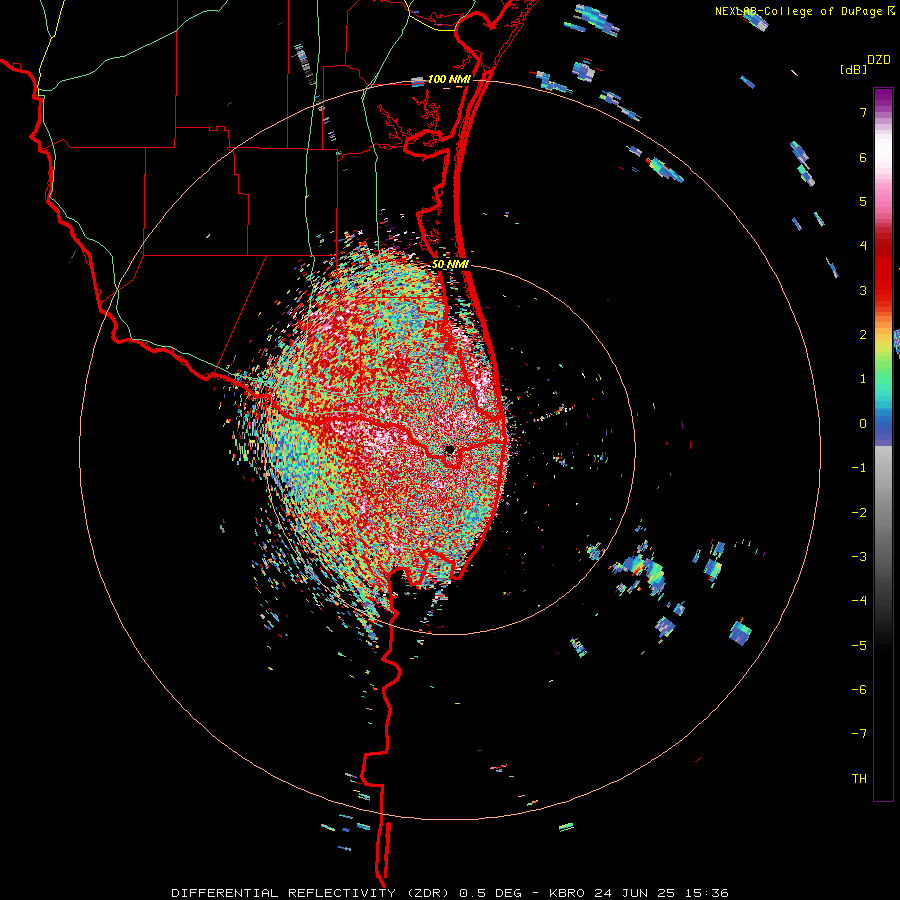Click the -5 value on color scale
This screenshot has height=900, width=900.
(x=859, y=646)
